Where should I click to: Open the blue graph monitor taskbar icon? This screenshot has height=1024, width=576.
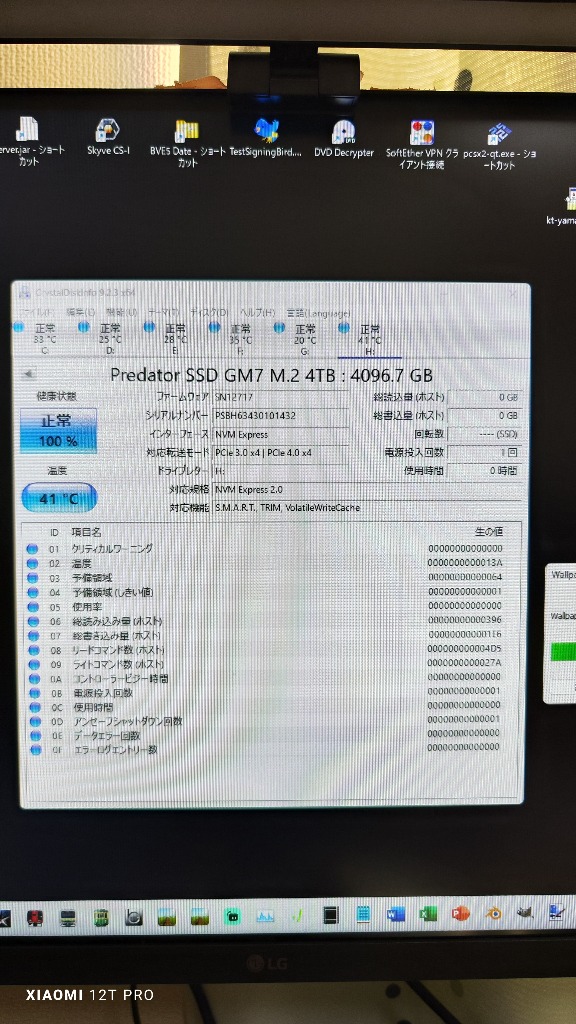[x=265, y=917]
